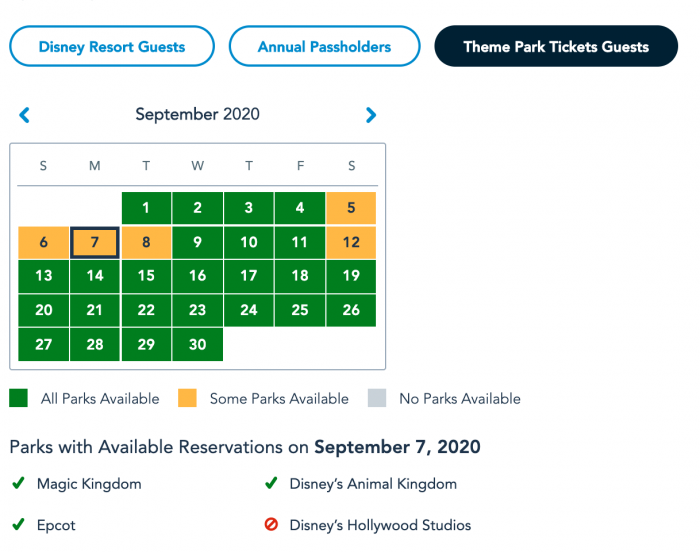700x552 pixels.
Task: Select September 8 yellow date
Action: click(x=146, y=242)
